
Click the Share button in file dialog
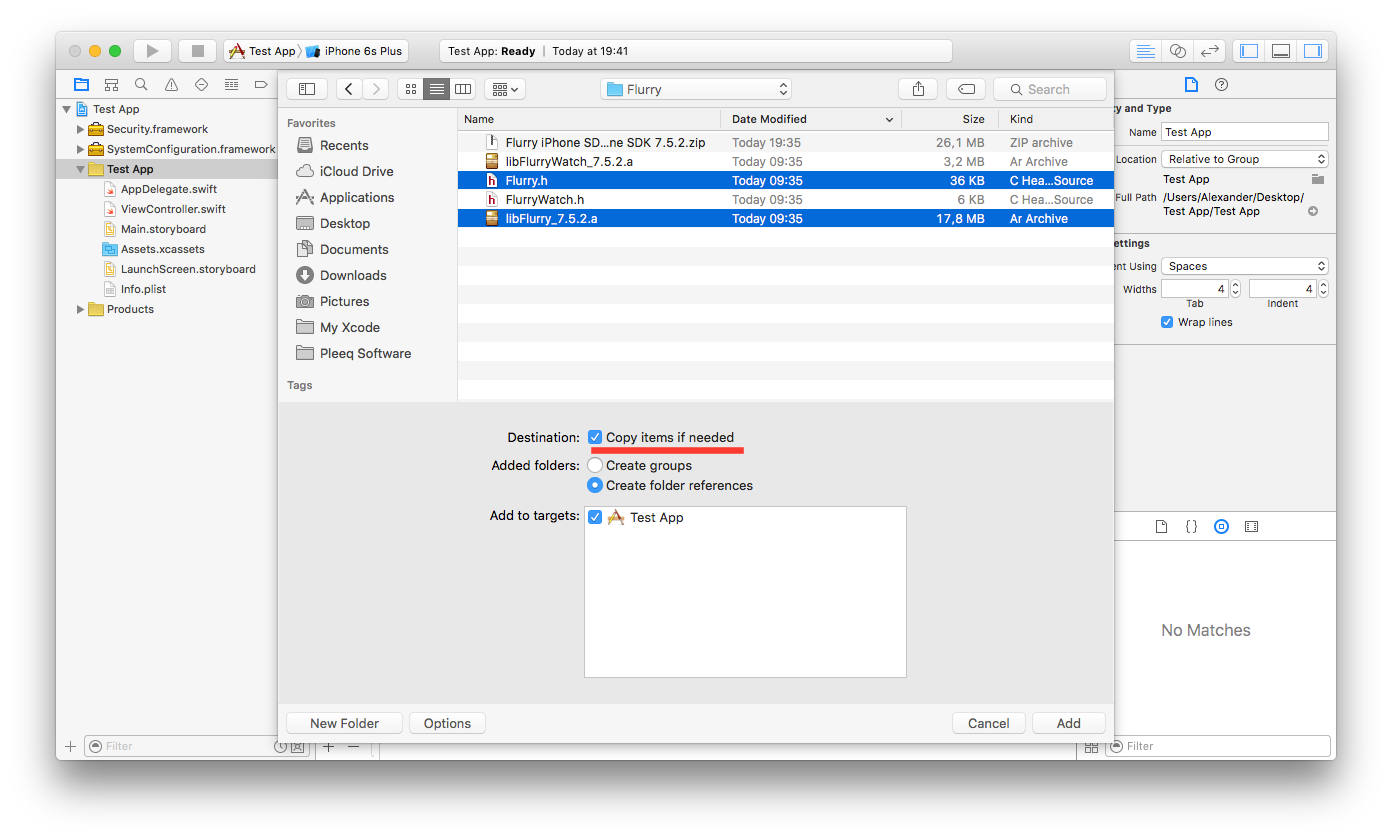tap(918, 89)
